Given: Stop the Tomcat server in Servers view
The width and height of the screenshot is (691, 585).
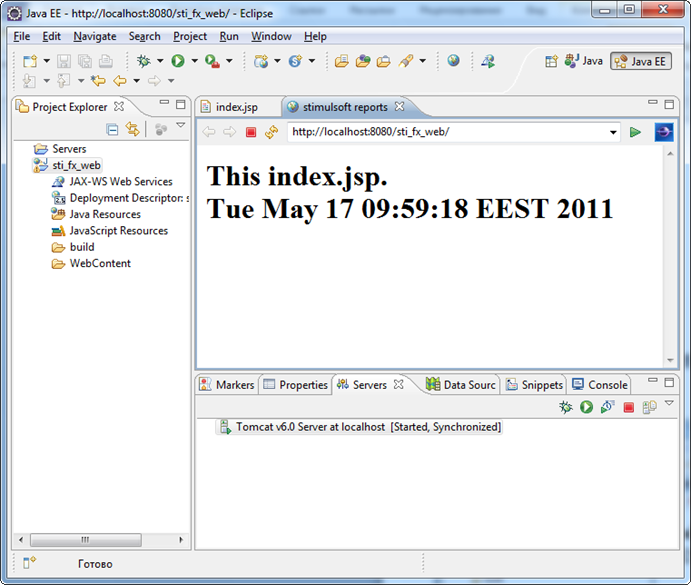Looking at the screenshot, I should (x=628, y=407).
